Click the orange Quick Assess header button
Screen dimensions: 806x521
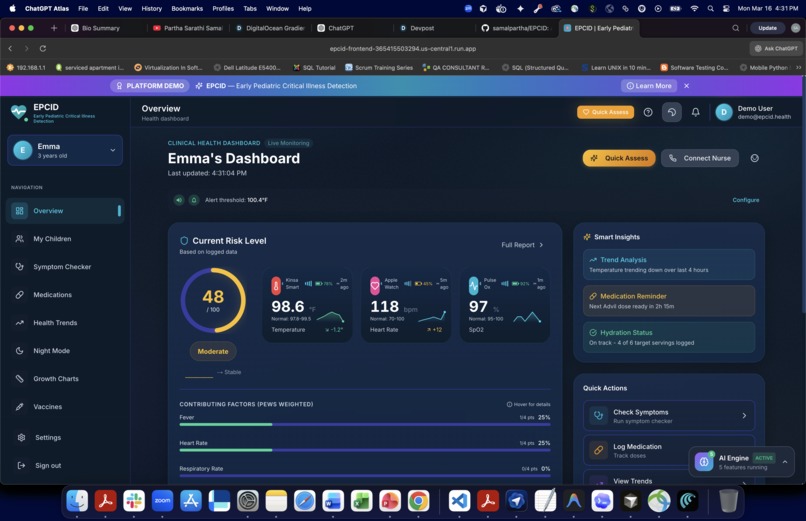point(605,112)
